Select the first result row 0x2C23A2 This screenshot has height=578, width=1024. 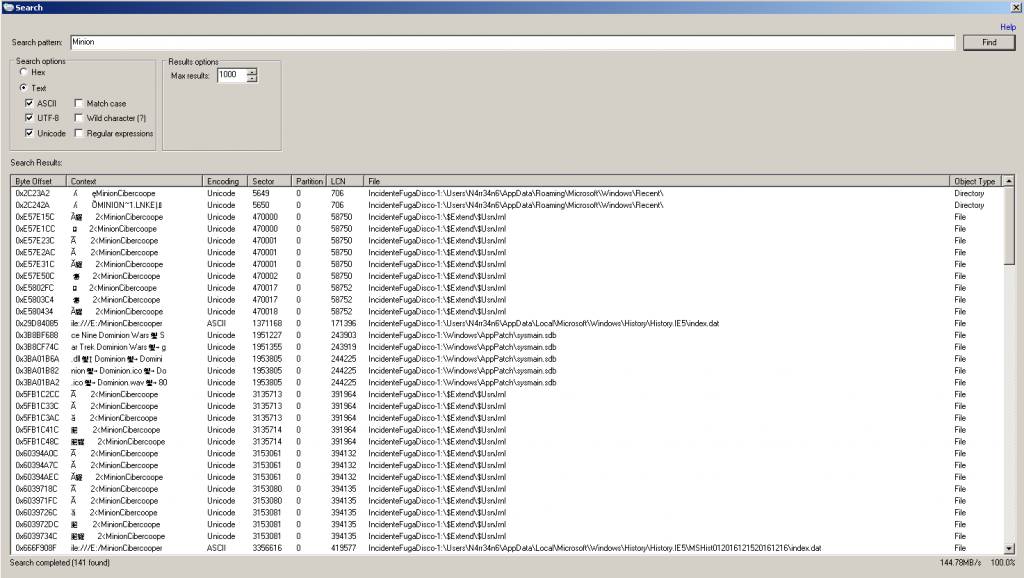(38, 193)
